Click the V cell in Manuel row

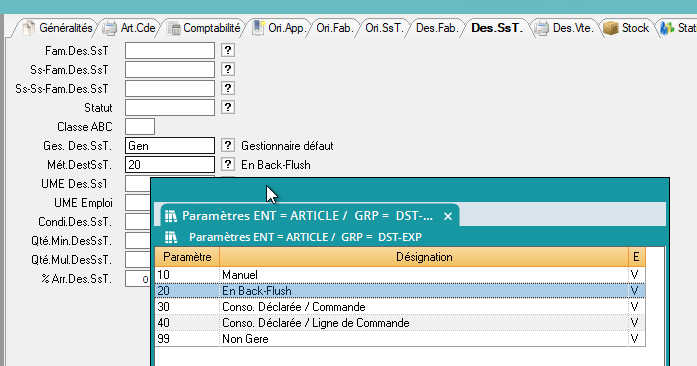coord(637,275)
